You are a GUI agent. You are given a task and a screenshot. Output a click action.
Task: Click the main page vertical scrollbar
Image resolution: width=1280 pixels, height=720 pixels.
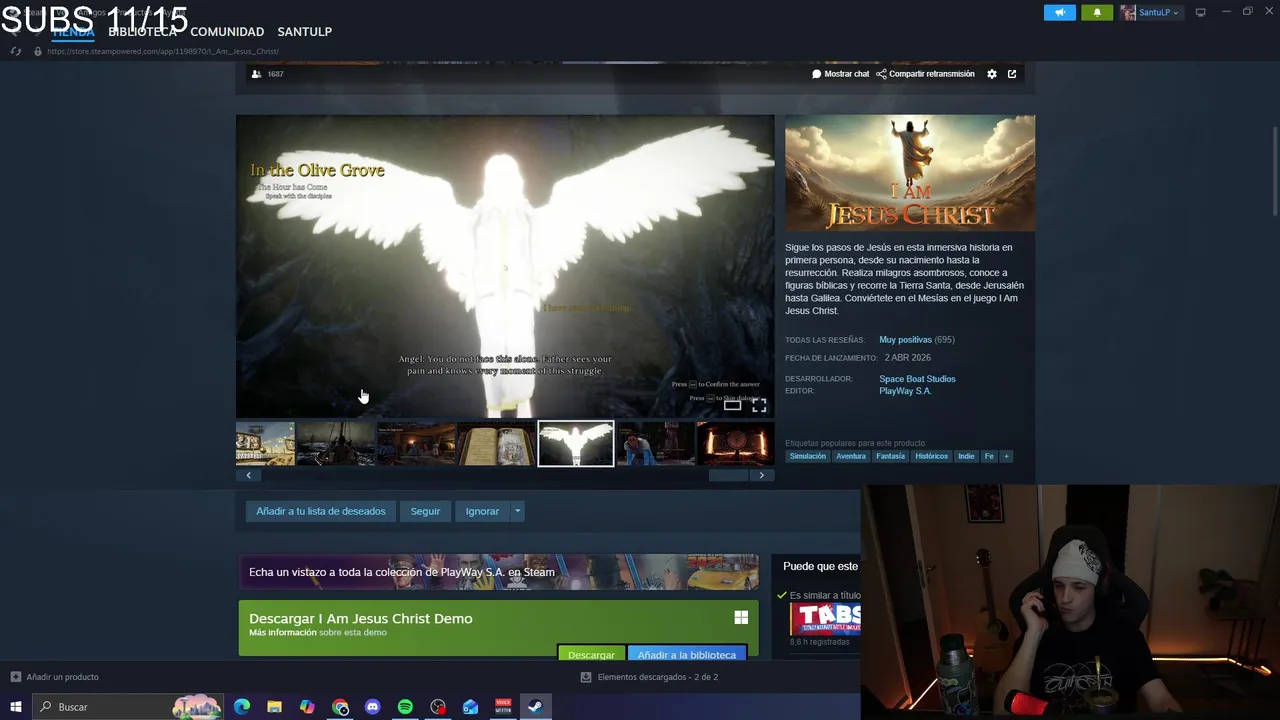(1274, 170)
